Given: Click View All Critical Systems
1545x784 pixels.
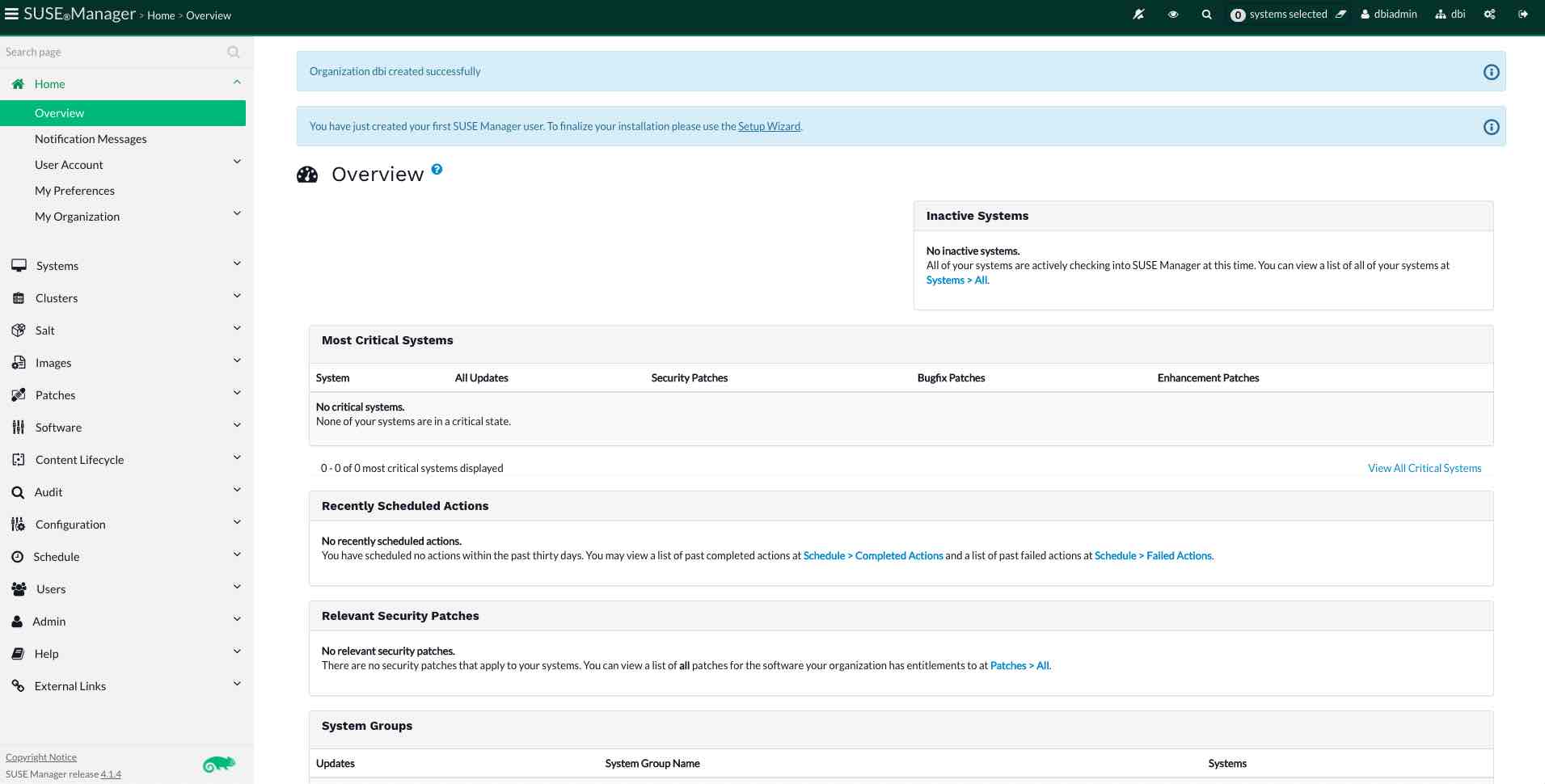Looking at the screenshot, I should pyautogui.click(x=1425, y=468).
